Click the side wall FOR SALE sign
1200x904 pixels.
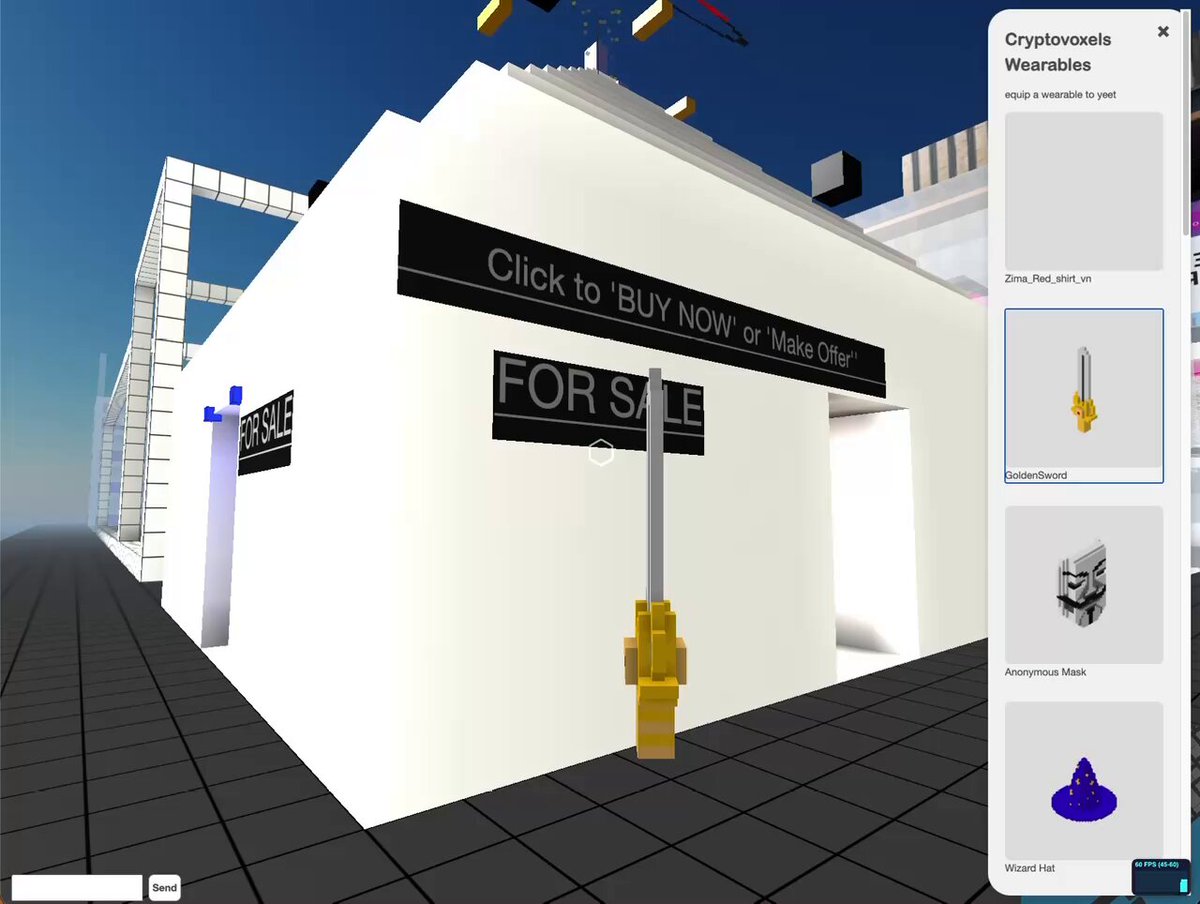pyautogui.click(x=265, y=433)
